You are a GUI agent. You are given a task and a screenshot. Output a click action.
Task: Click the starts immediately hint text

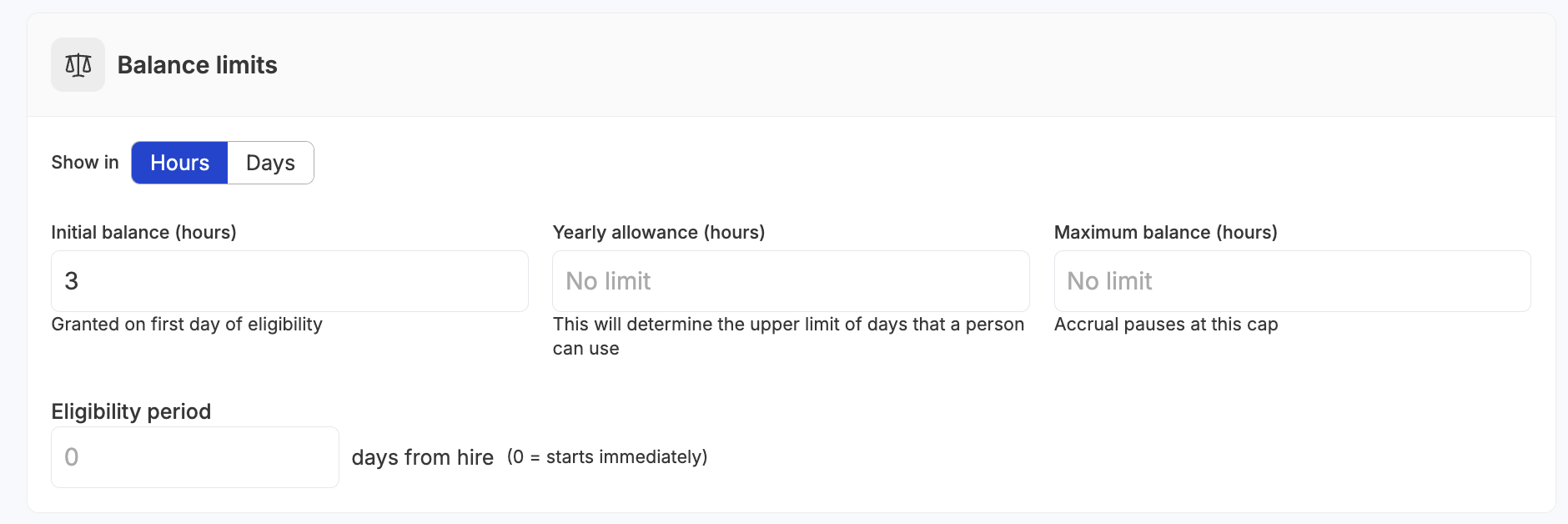coord(606,457)
